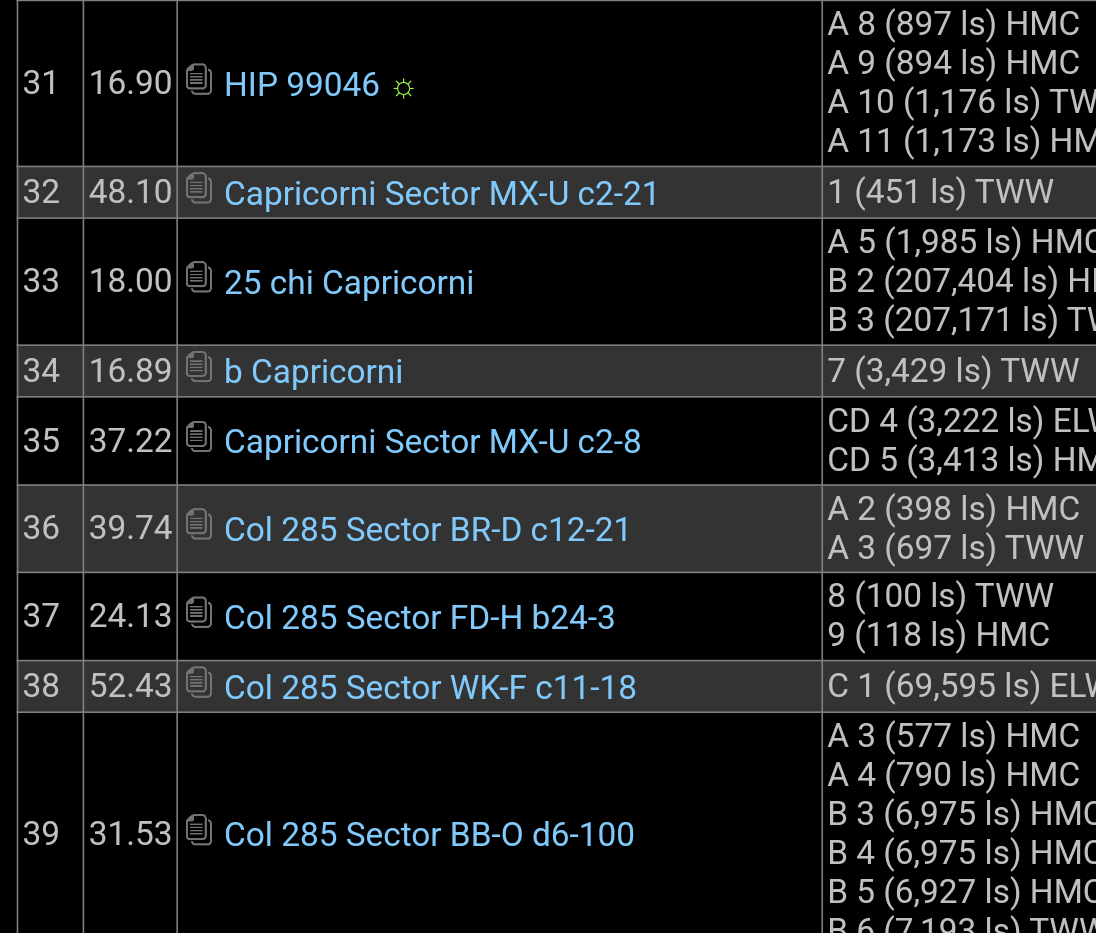Copy Capricorni Sector MX-U c2-8 name icon
Image resolution: width=1096 pixels, height=933 pixels.
coord(199,437)
